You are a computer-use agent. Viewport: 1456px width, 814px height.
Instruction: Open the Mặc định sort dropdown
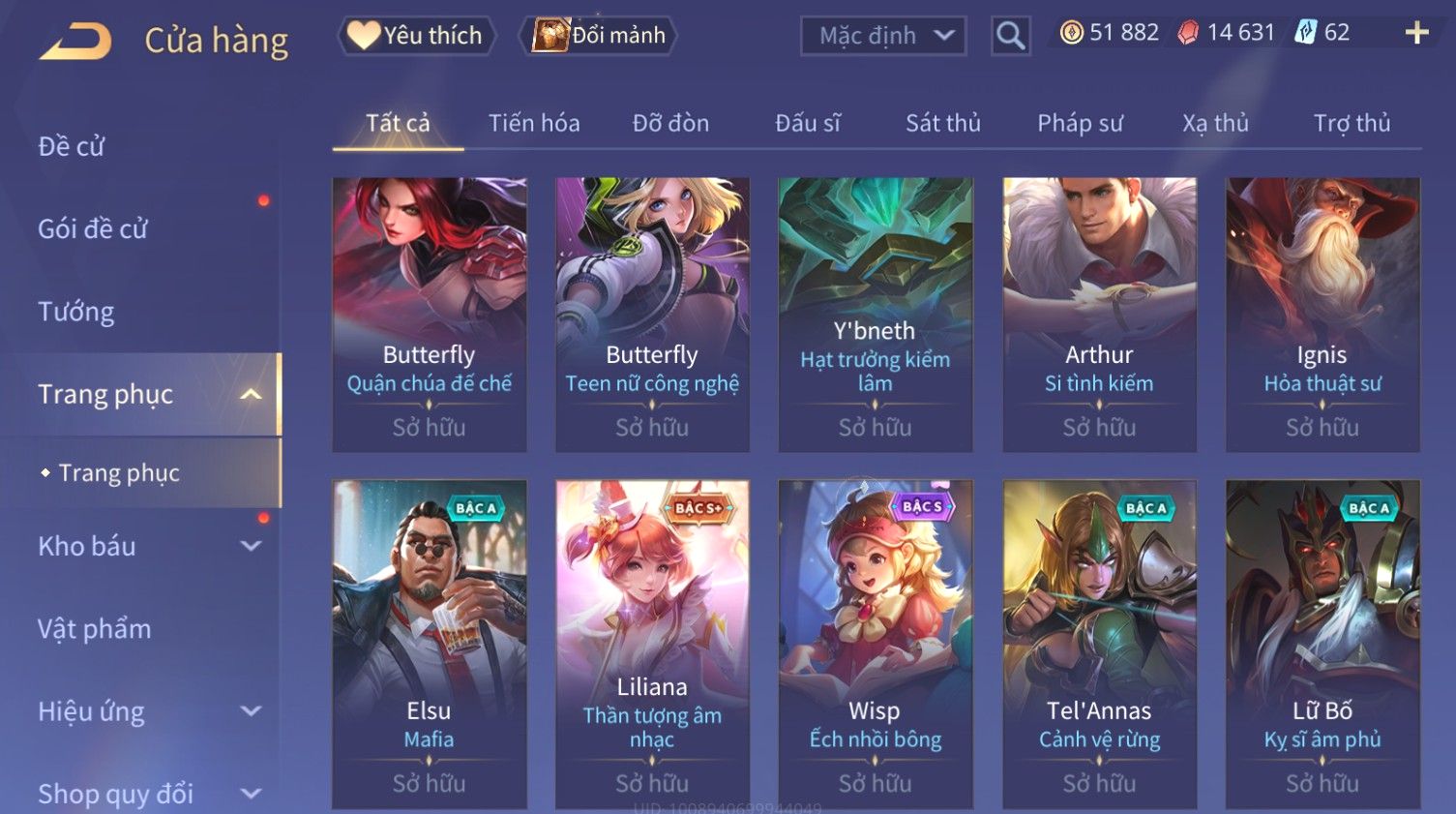click(883, 36)
